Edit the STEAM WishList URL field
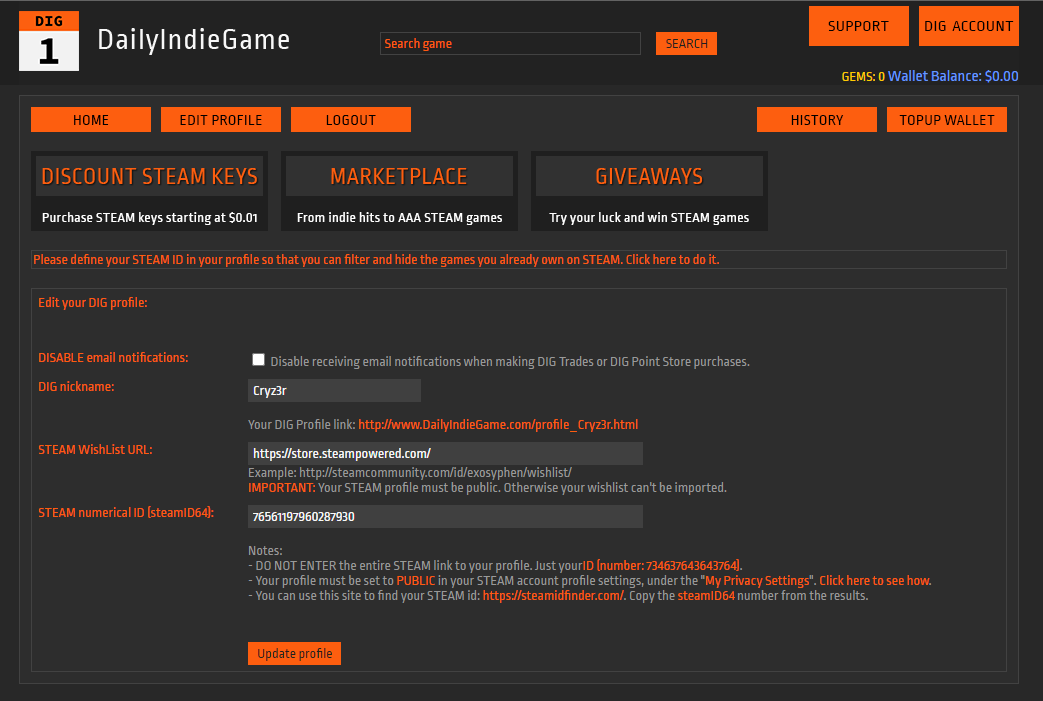The width and height of the screenshot is (1043, 701). 445,454
